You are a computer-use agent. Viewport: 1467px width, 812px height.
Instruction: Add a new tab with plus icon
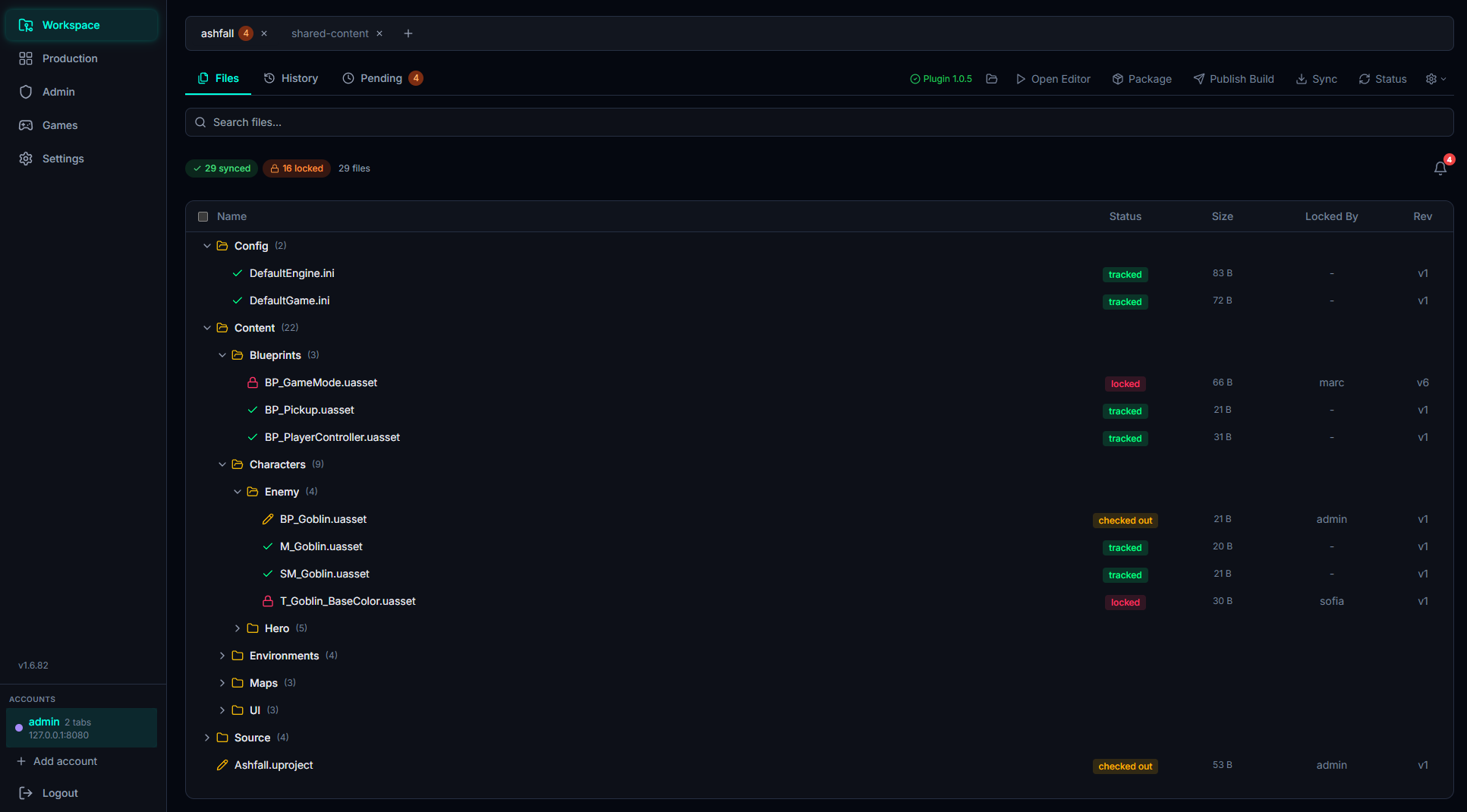408,33
